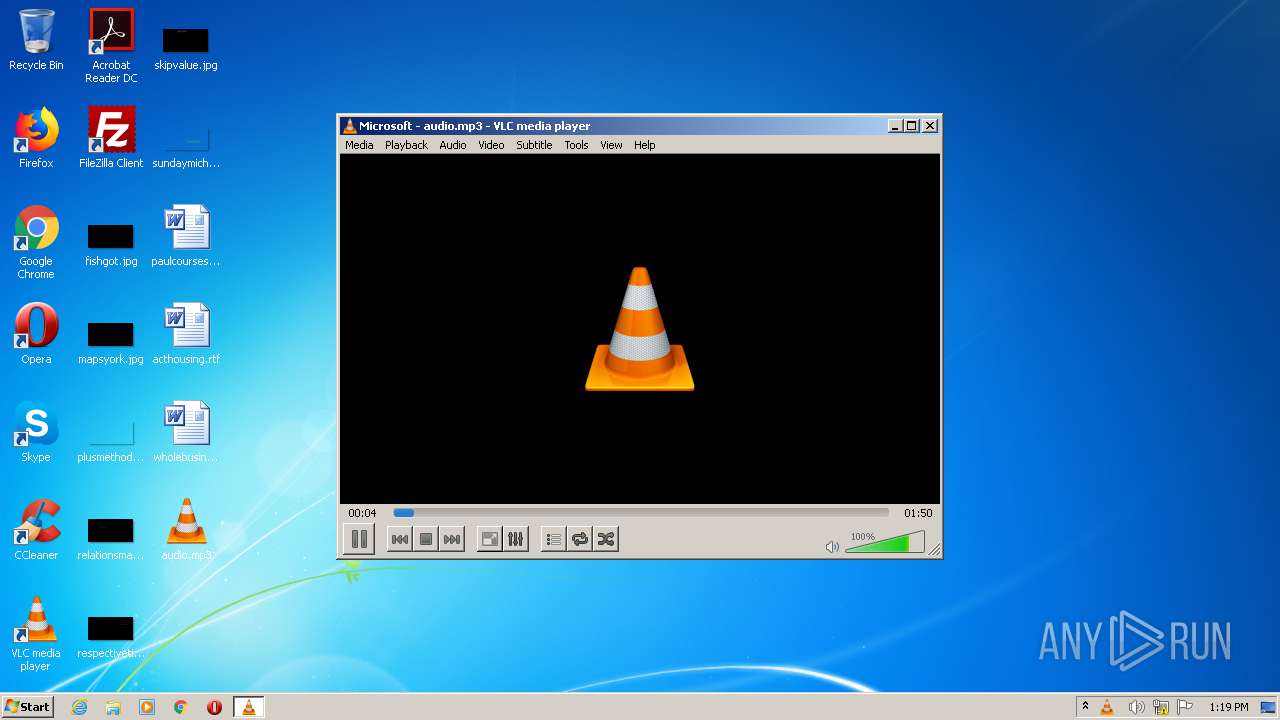Open Action Center flag icon
The image size is (1280, 720).
pyautogui.click(x=1186, y=707)
